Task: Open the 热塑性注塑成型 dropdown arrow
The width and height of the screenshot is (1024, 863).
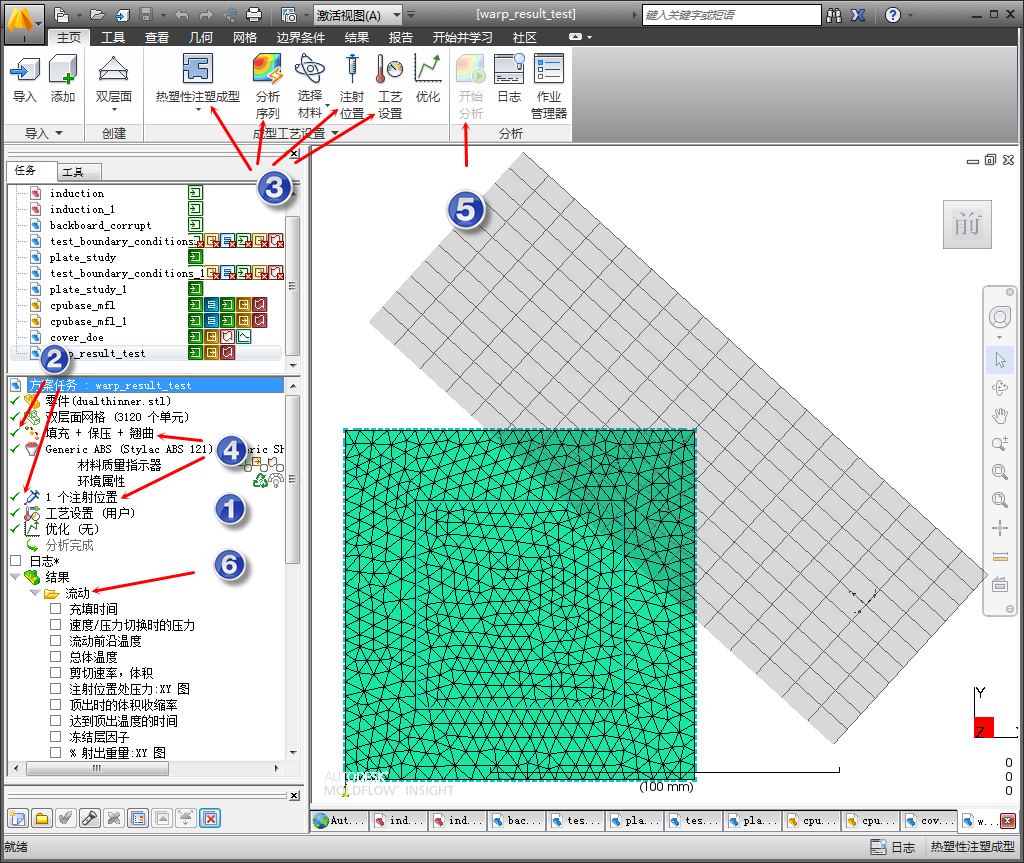Action: 198,110
